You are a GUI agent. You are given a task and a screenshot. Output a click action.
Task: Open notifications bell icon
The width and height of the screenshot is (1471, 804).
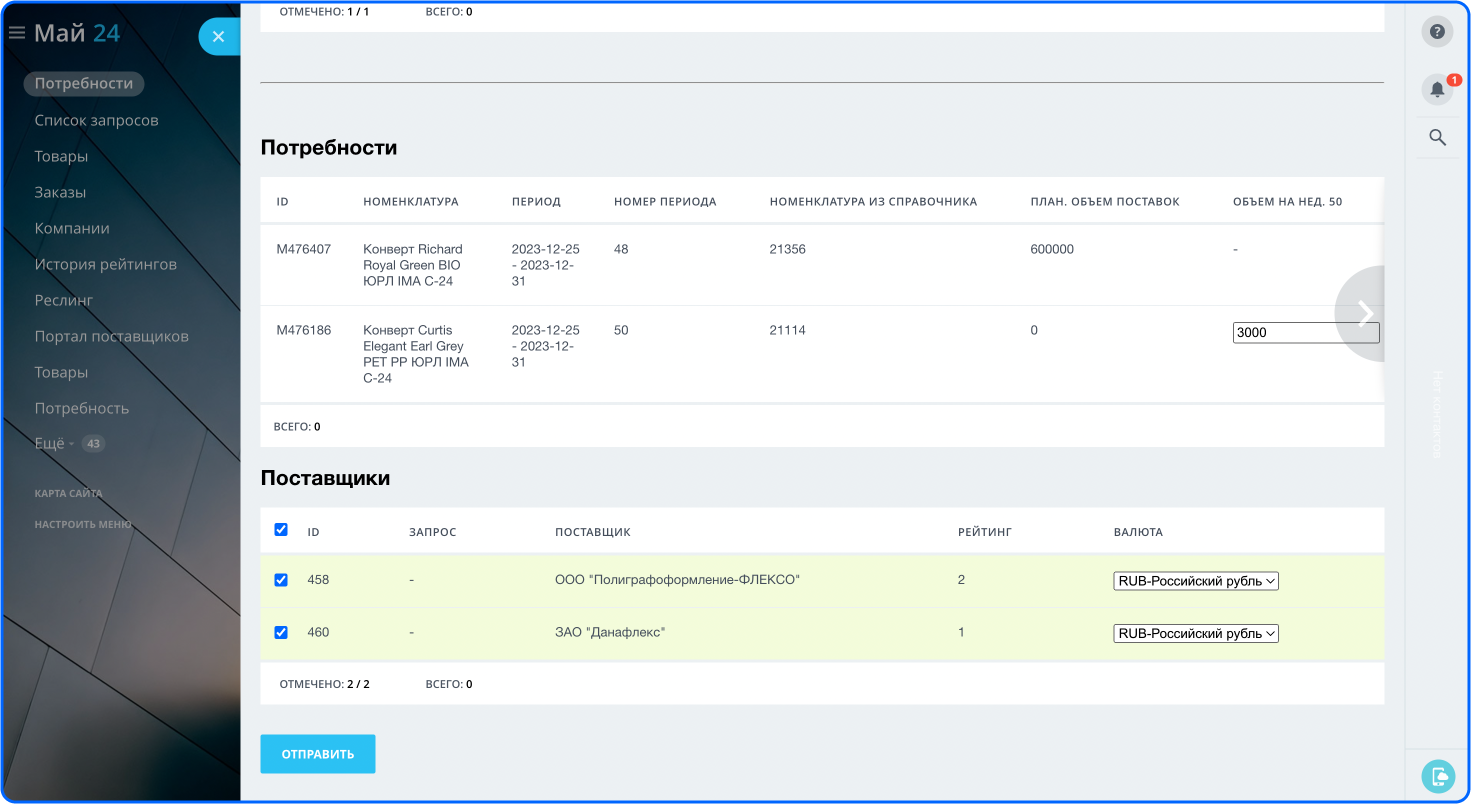coord(1437,89)
